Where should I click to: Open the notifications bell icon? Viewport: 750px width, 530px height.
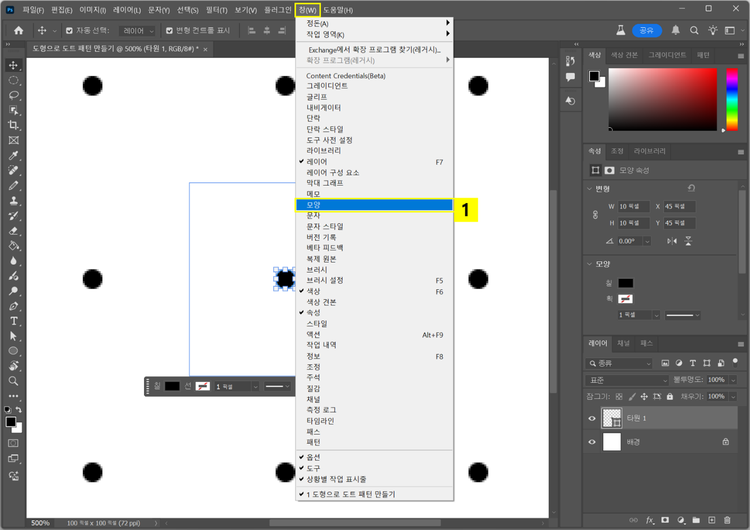click(675, 31)
